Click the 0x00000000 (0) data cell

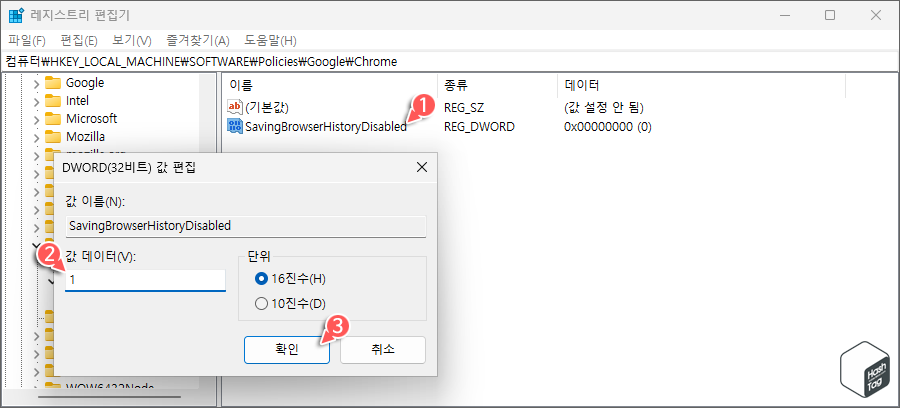pos(608,127)
